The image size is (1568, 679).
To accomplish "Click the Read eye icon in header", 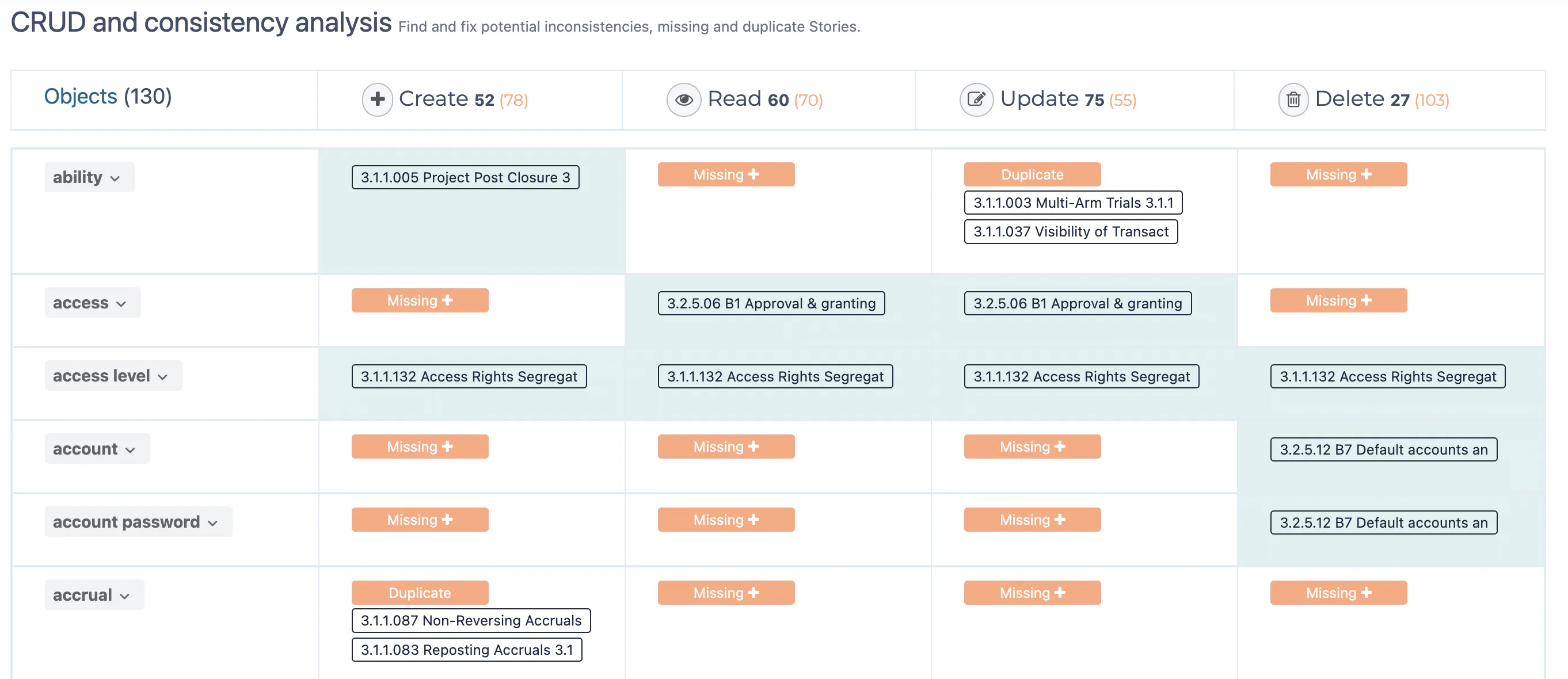I will [684, 99].
